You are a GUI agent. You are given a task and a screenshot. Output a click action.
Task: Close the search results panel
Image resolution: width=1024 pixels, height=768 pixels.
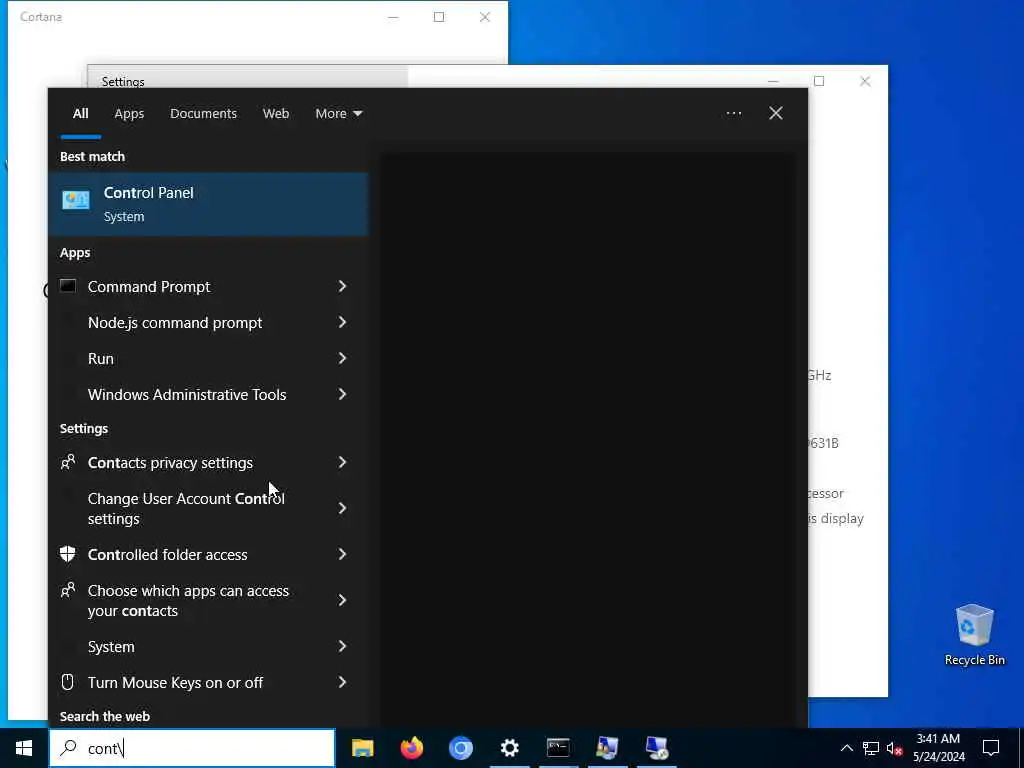point(776,113)
